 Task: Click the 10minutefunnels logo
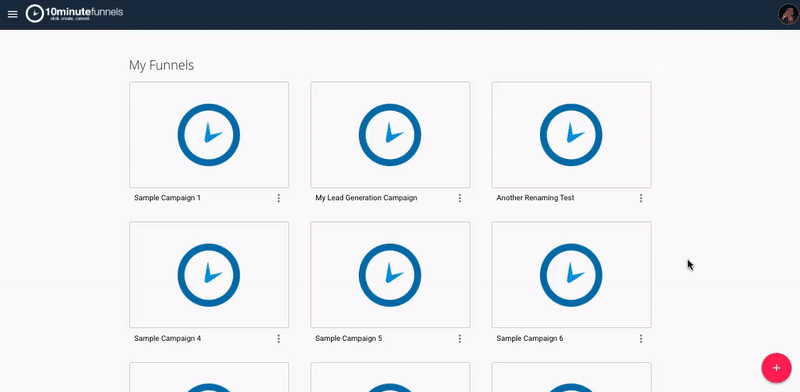(x=74, y=14)
